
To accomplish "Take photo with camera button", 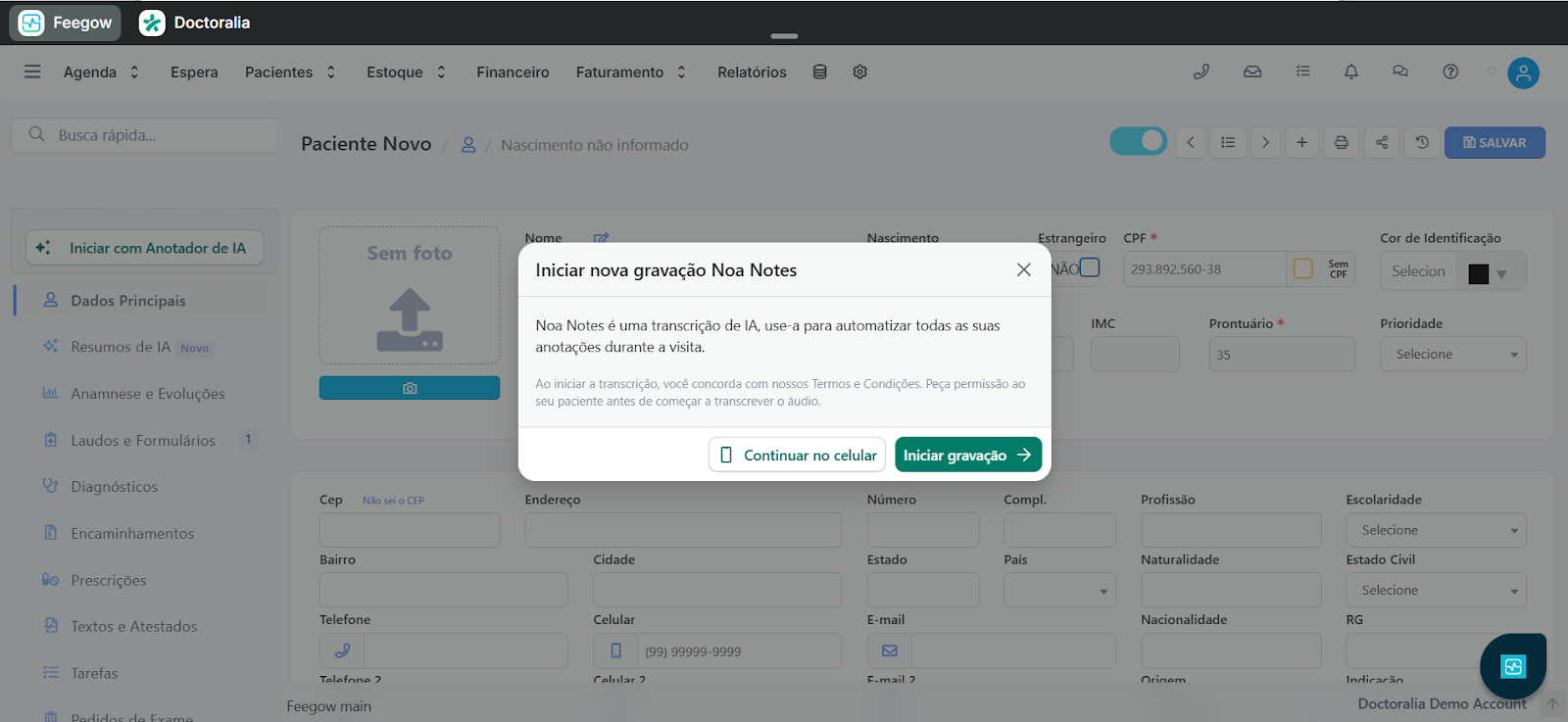I will pos(410,388).
